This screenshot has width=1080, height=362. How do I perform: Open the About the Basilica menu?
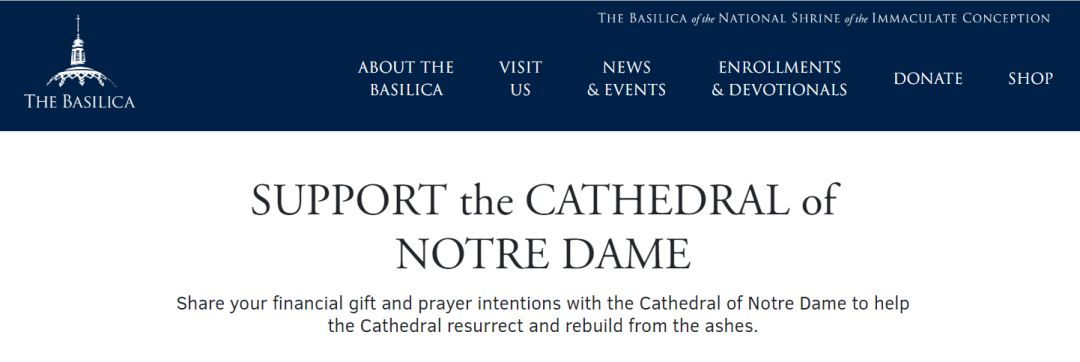(x=406, y=78)
